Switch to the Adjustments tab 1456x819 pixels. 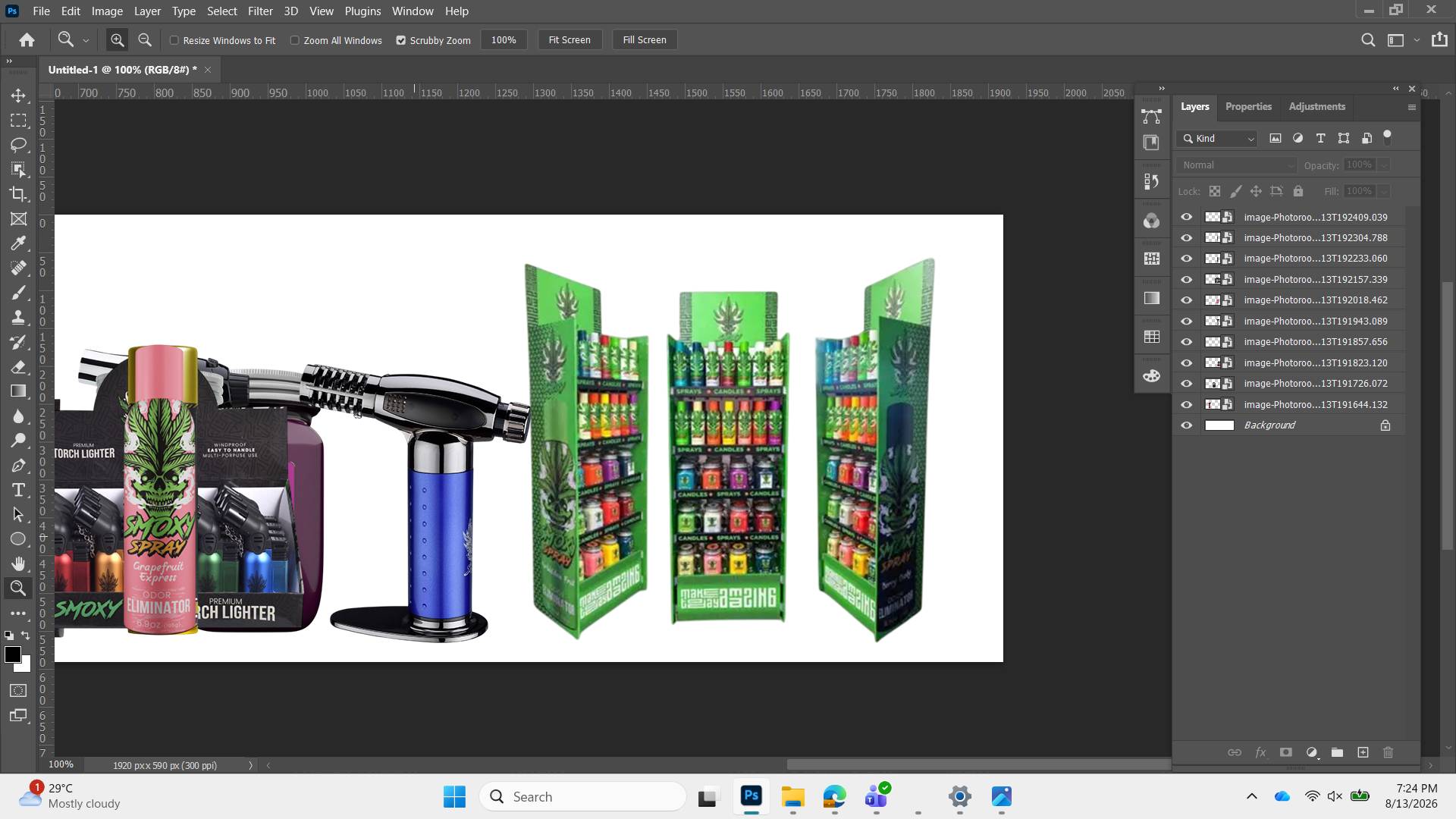pos(1316,107)
